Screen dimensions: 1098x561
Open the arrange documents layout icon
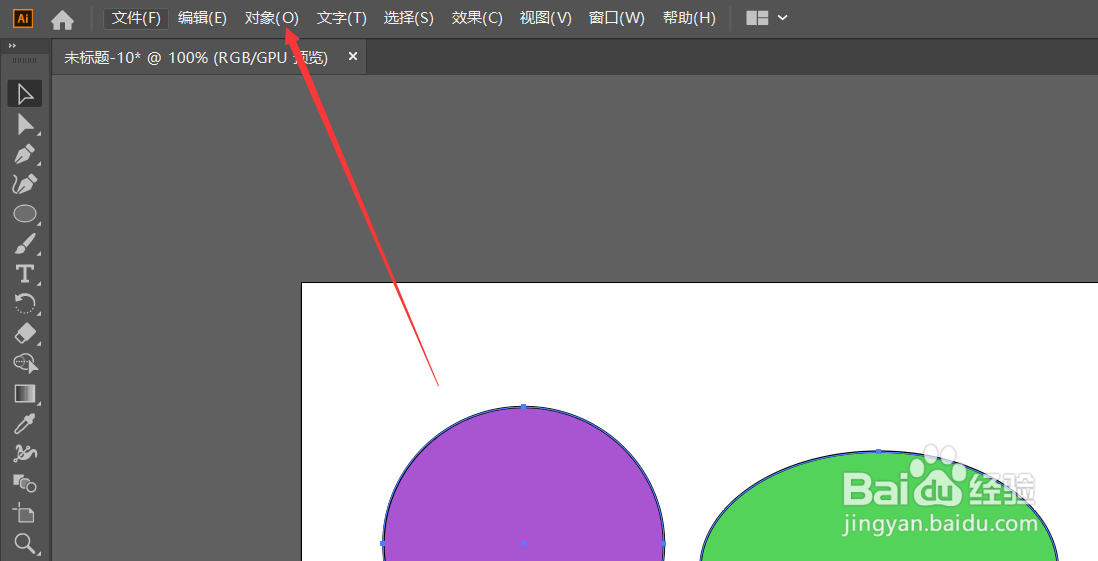pyautogui.click(x=757, y=18)
